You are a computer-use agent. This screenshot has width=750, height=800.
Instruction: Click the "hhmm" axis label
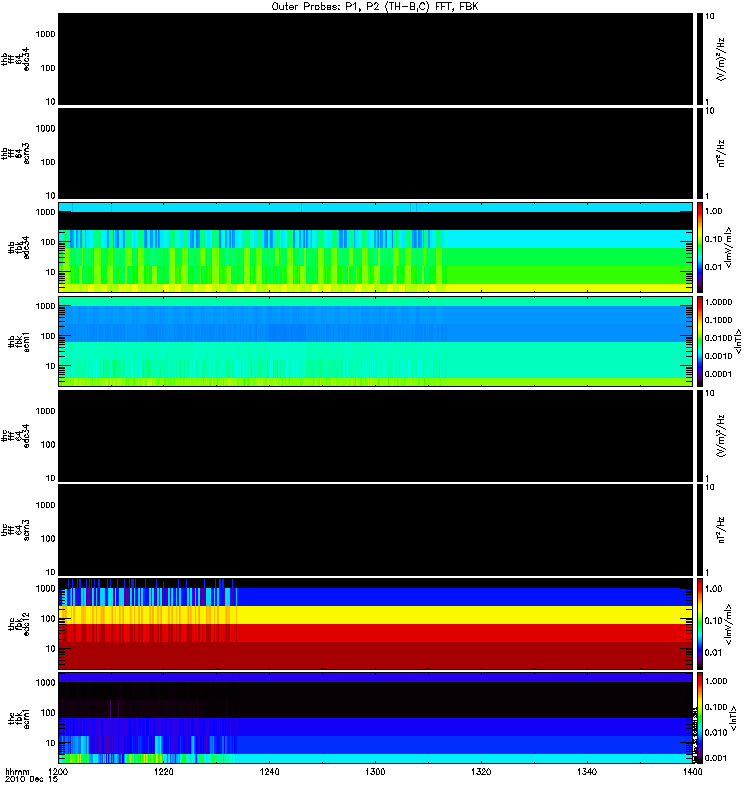pyautogui.click(x=17, y=772)
